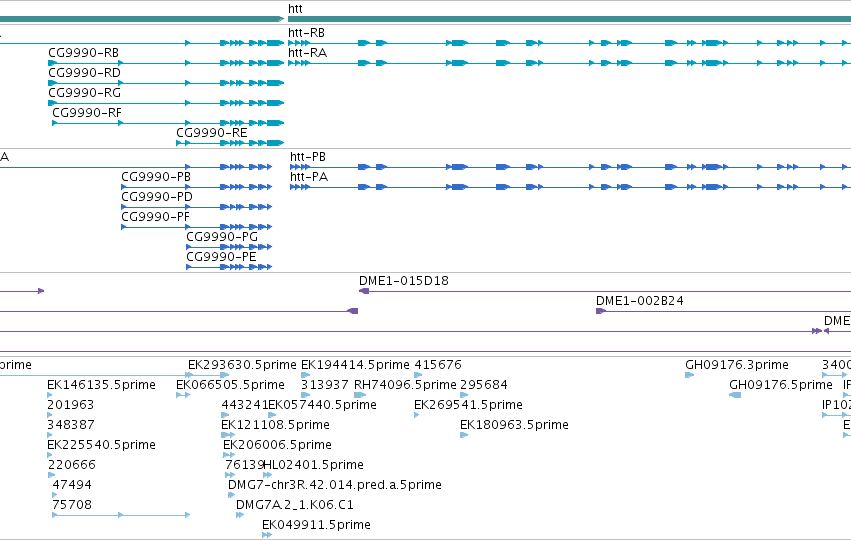Select the htt-RB transcript label
This screenshot has height=540, width=851.
(x=307, y=33)
